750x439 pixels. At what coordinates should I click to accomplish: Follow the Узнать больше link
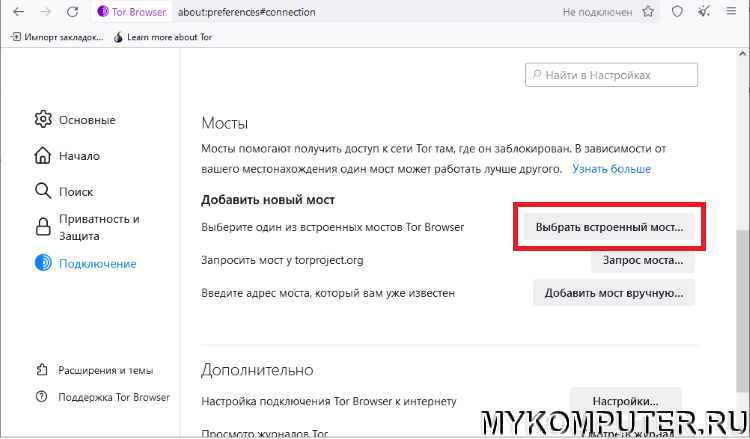tap(611, 169)
